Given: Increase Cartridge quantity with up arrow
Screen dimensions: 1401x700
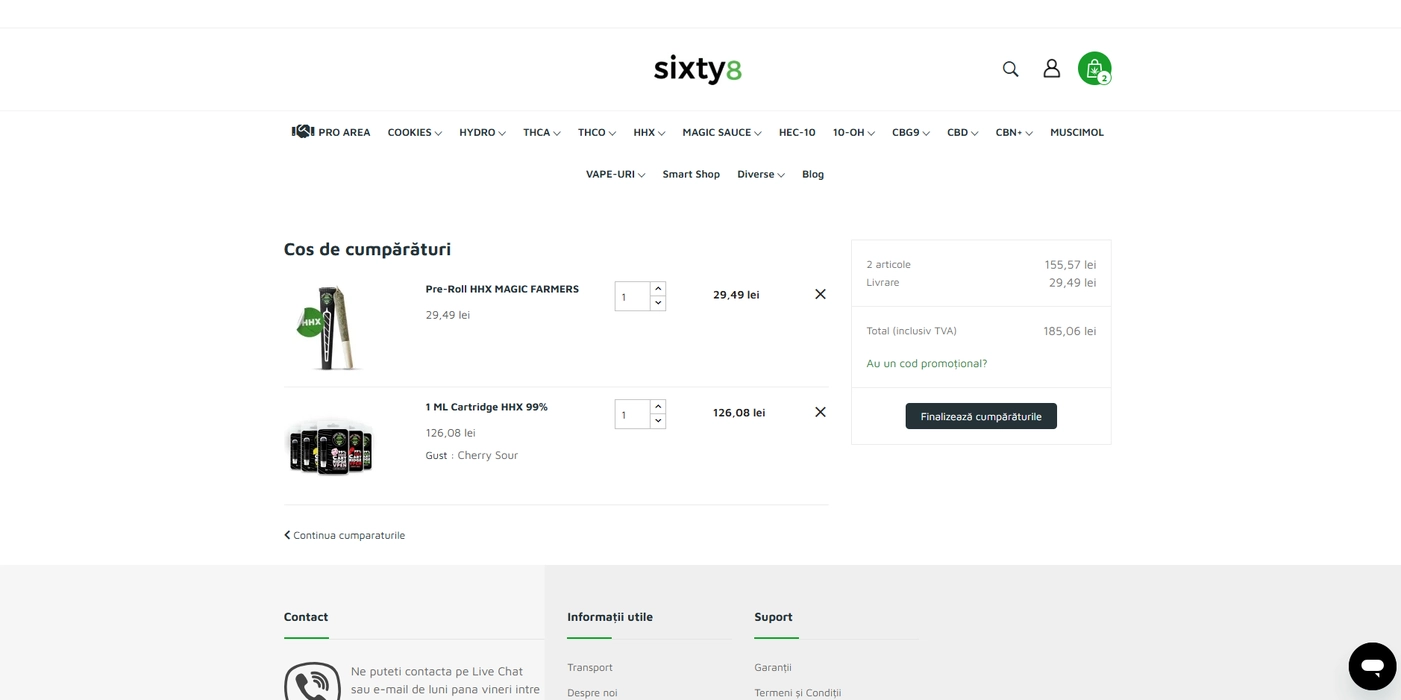Looking at the screenshot, I should click(658, 407).
